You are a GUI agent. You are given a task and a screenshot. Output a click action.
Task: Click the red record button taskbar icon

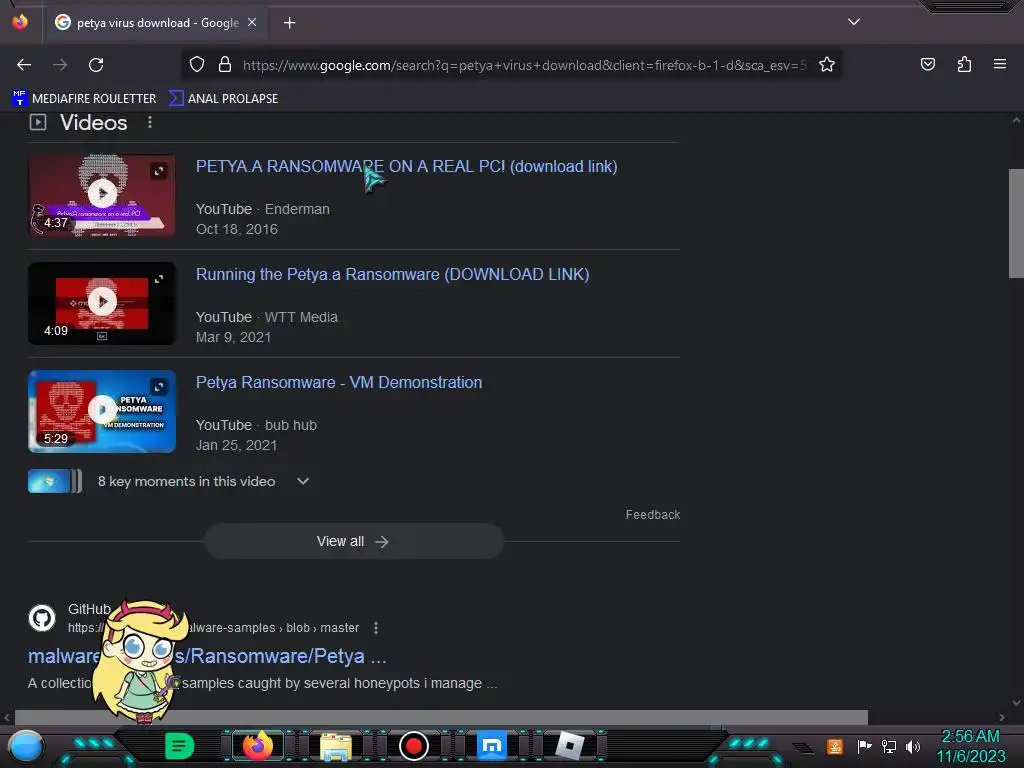click(413, 746)
